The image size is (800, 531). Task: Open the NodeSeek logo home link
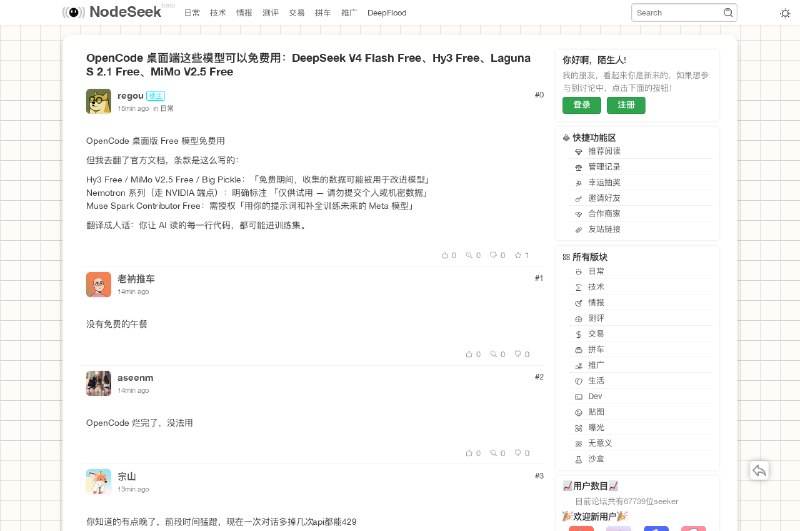click(112, 12)
